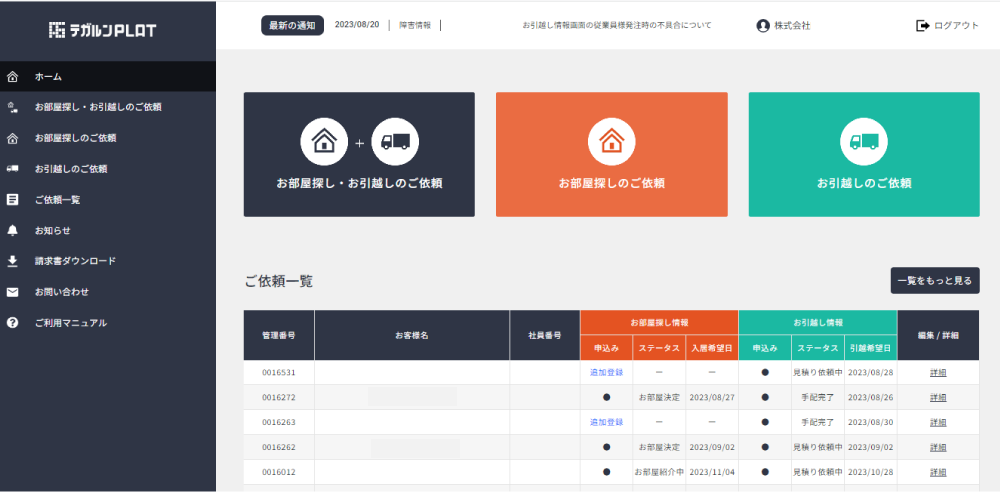Click the dark お部屋探し・お引越しのご依頼 card
The width and height of the screenshot is (1000, 500).
[359, 154]
